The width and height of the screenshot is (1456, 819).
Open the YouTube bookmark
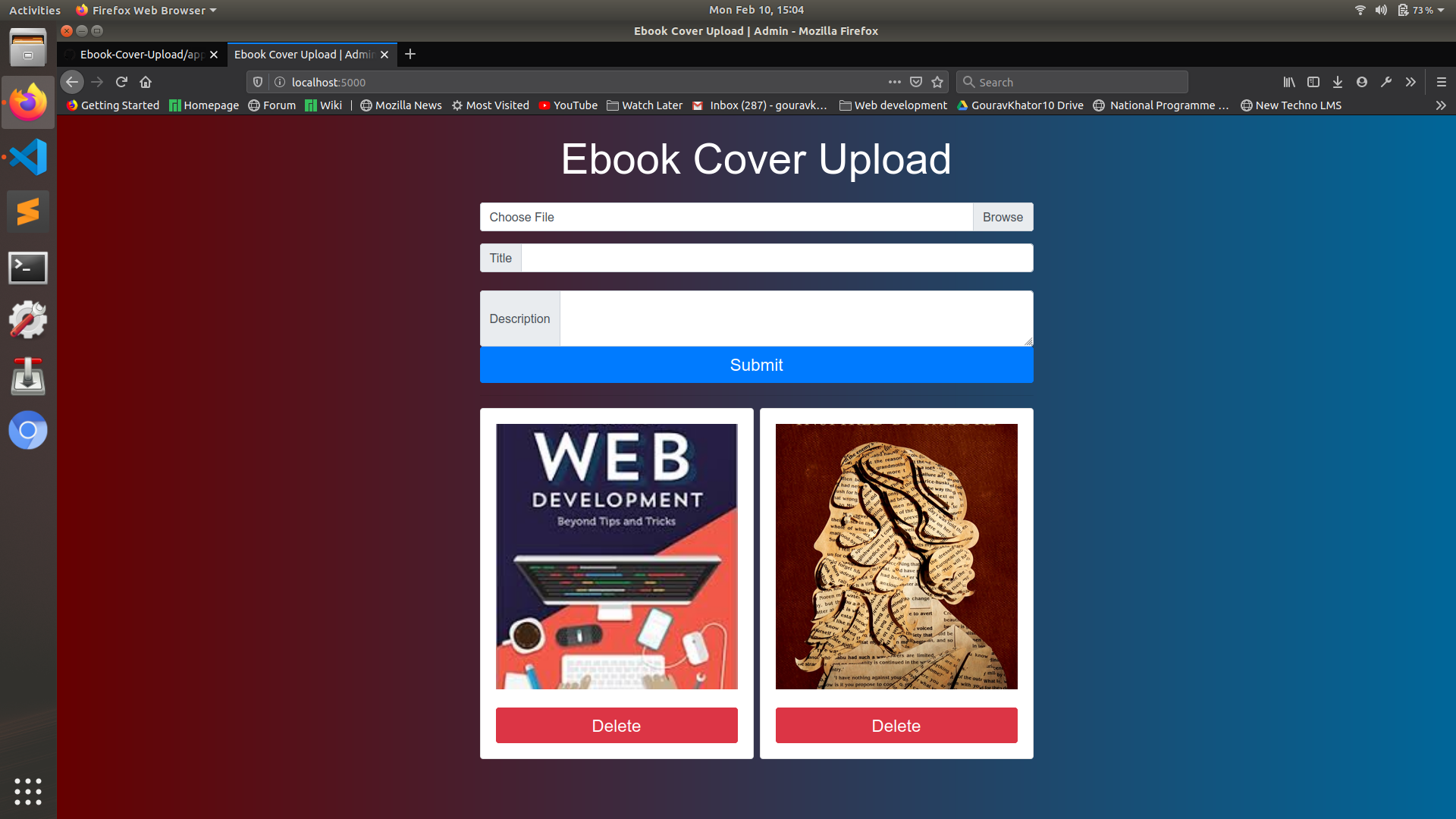point(567,105)
